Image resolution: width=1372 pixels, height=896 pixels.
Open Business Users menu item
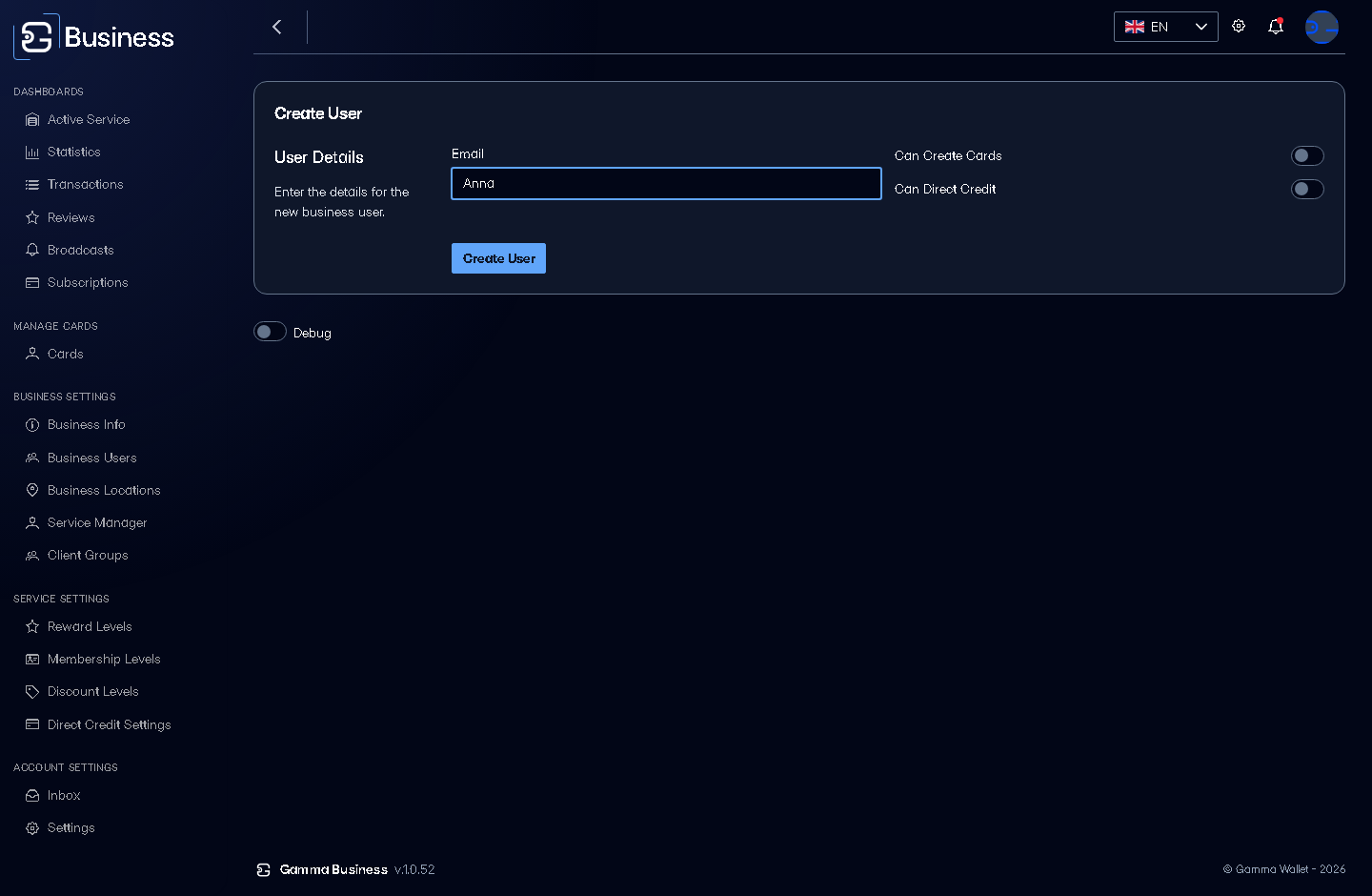(x=92, y=458)
